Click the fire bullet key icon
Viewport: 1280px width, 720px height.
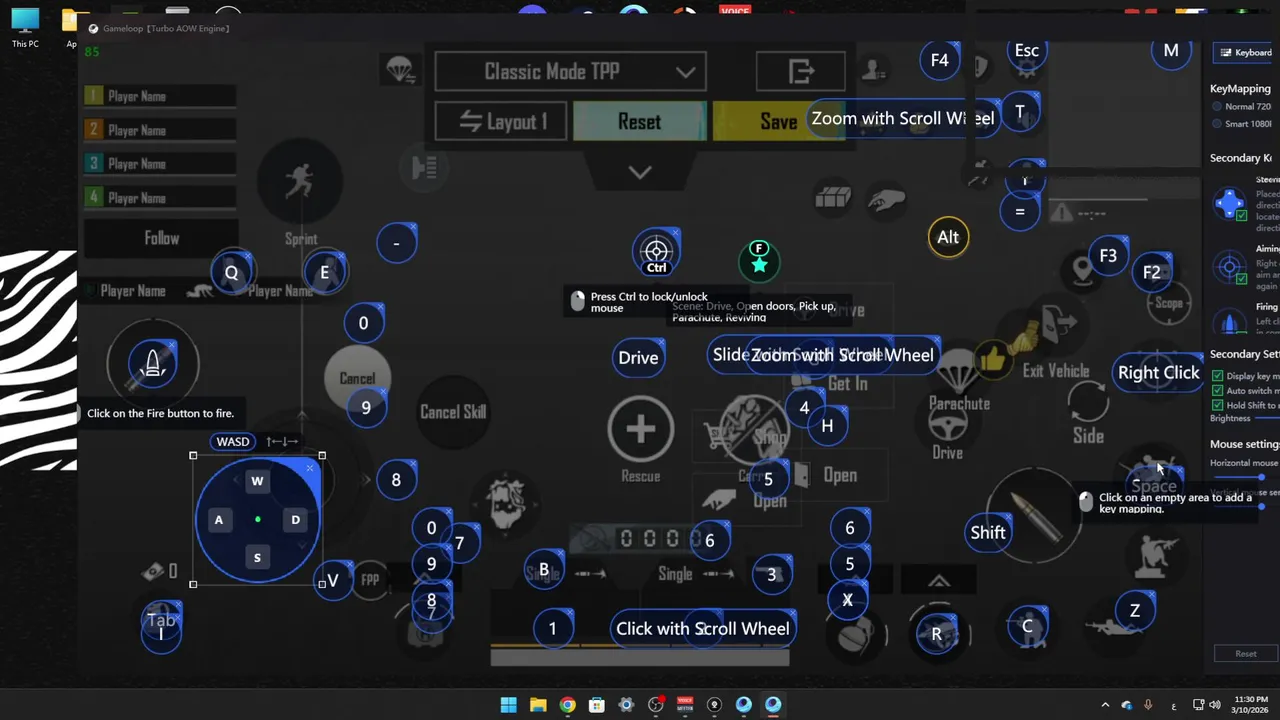click(153, 362)
